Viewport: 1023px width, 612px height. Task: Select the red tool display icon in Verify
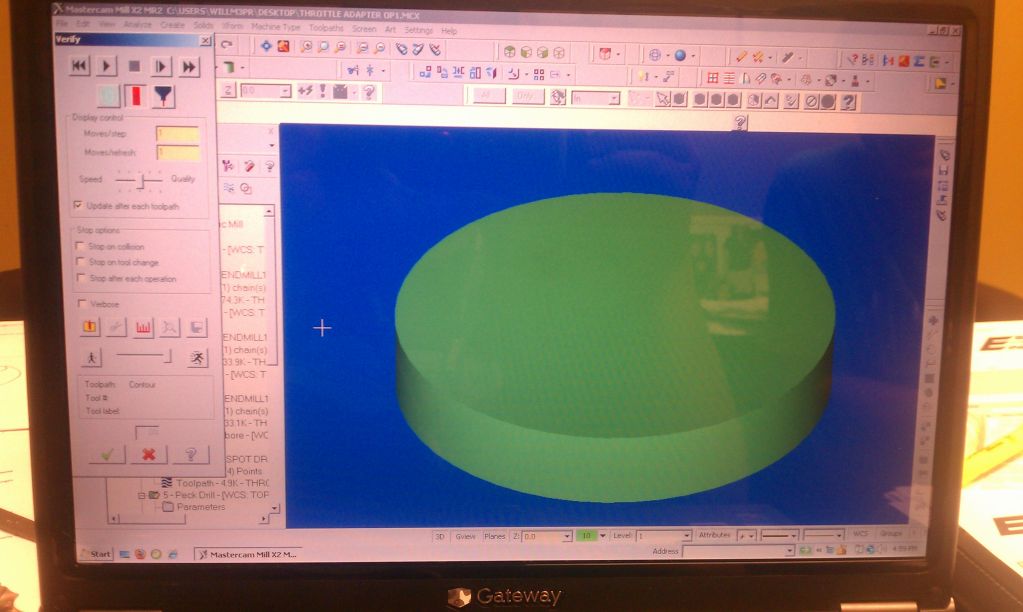136,96
